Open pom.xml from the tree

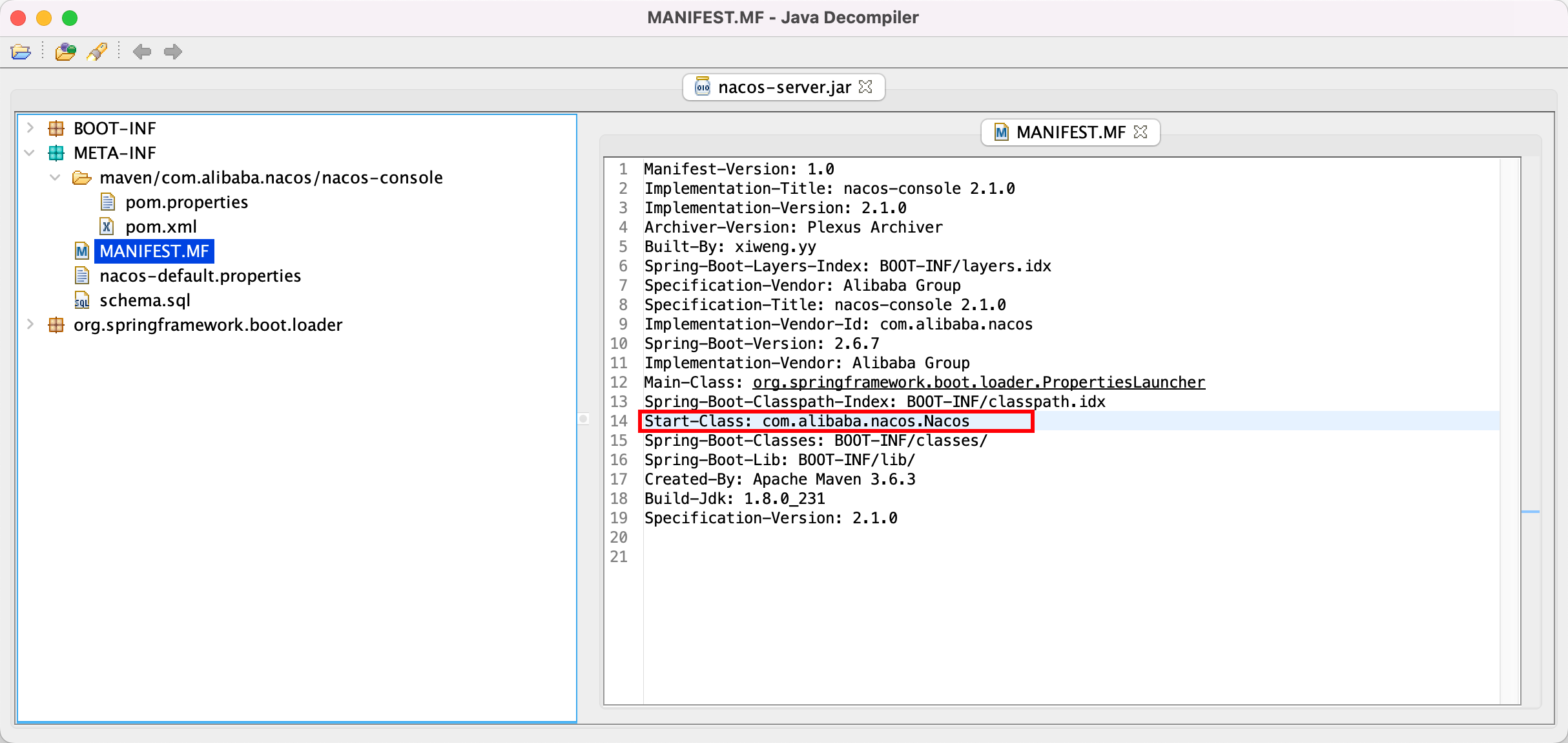[161, 227]
